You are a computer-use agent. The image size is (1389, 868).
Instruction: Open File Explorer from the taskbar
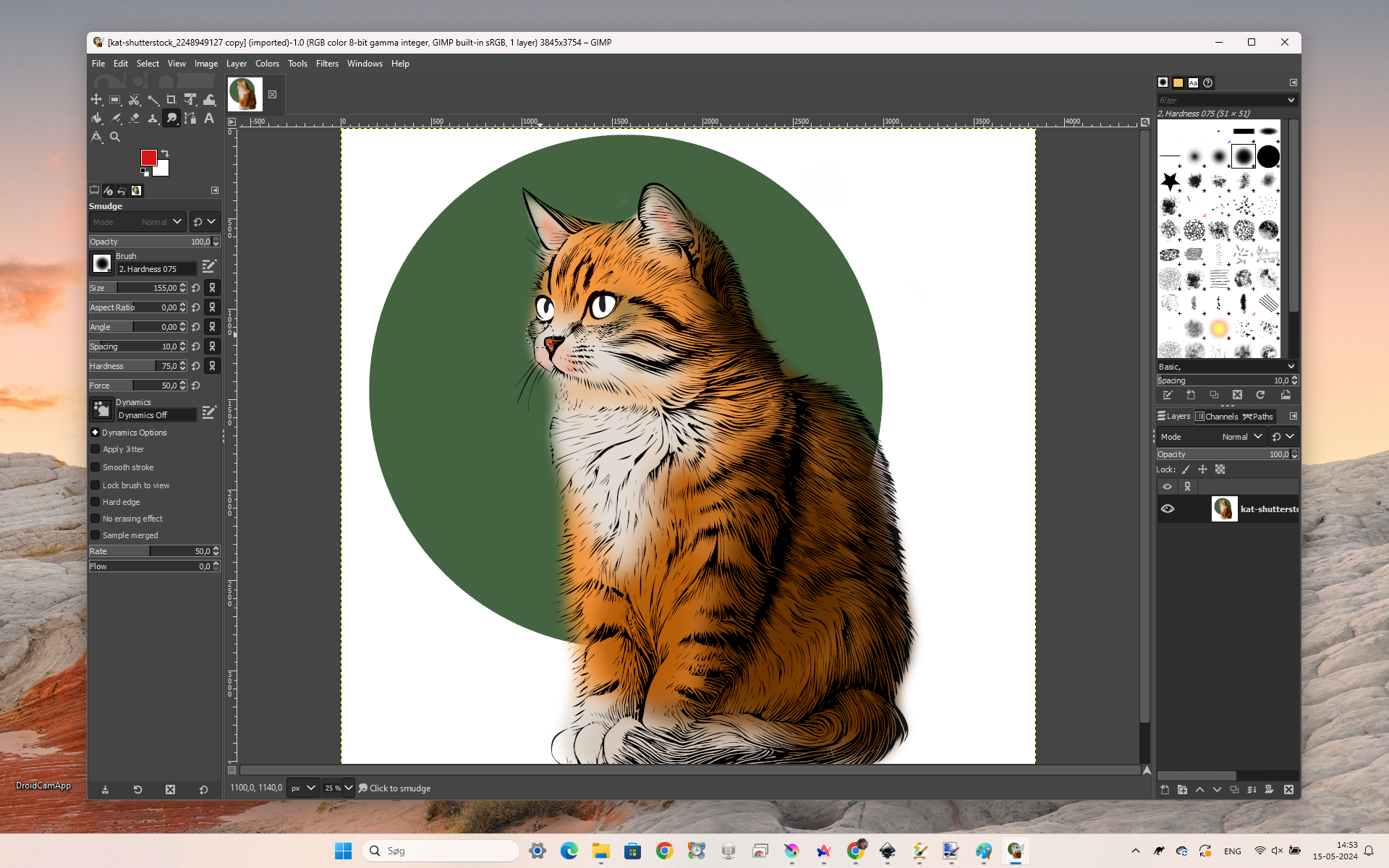[x=600, y=851]
